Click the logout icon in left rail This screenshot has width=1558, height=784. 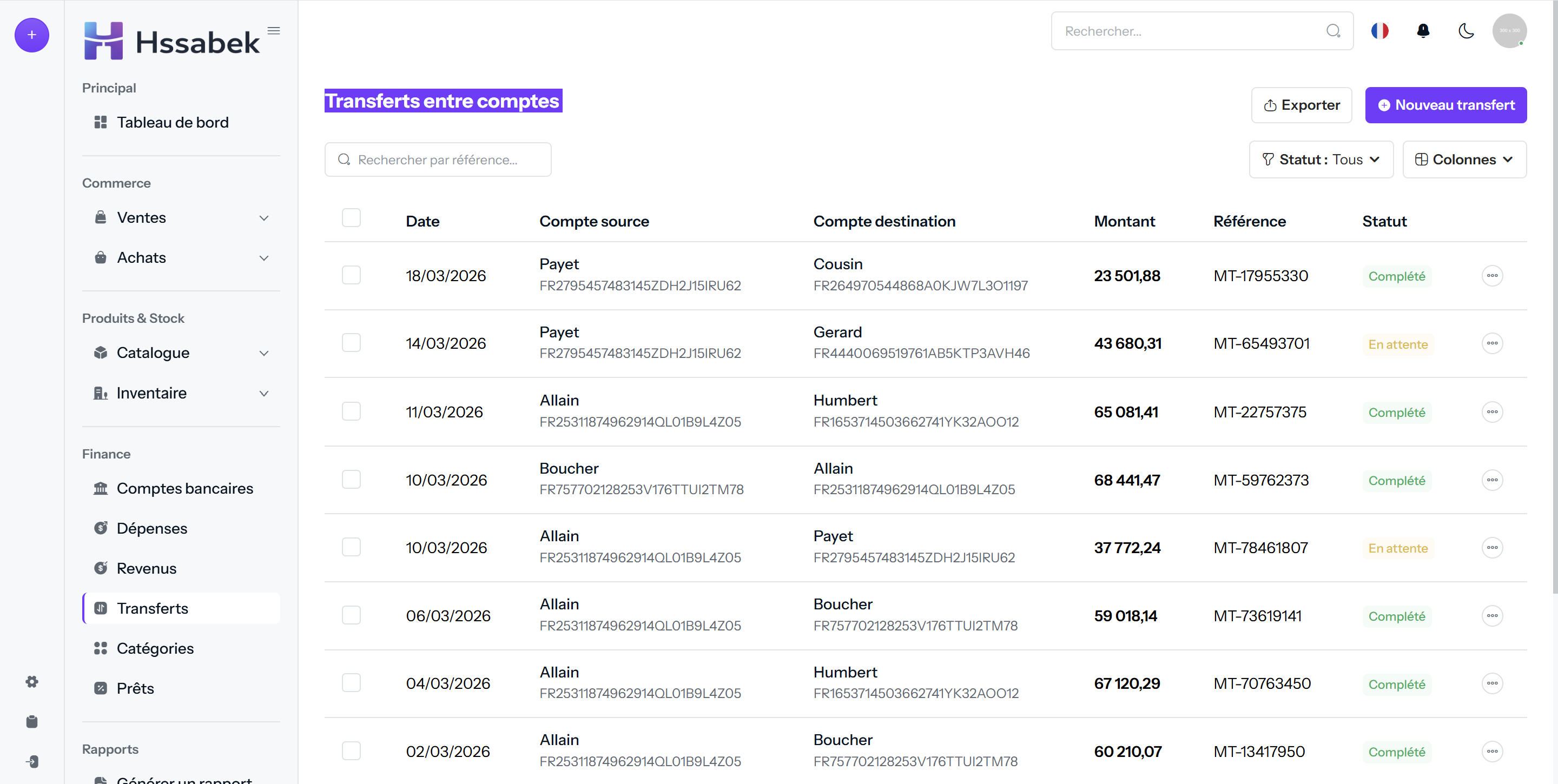click(x=32, y=762)
